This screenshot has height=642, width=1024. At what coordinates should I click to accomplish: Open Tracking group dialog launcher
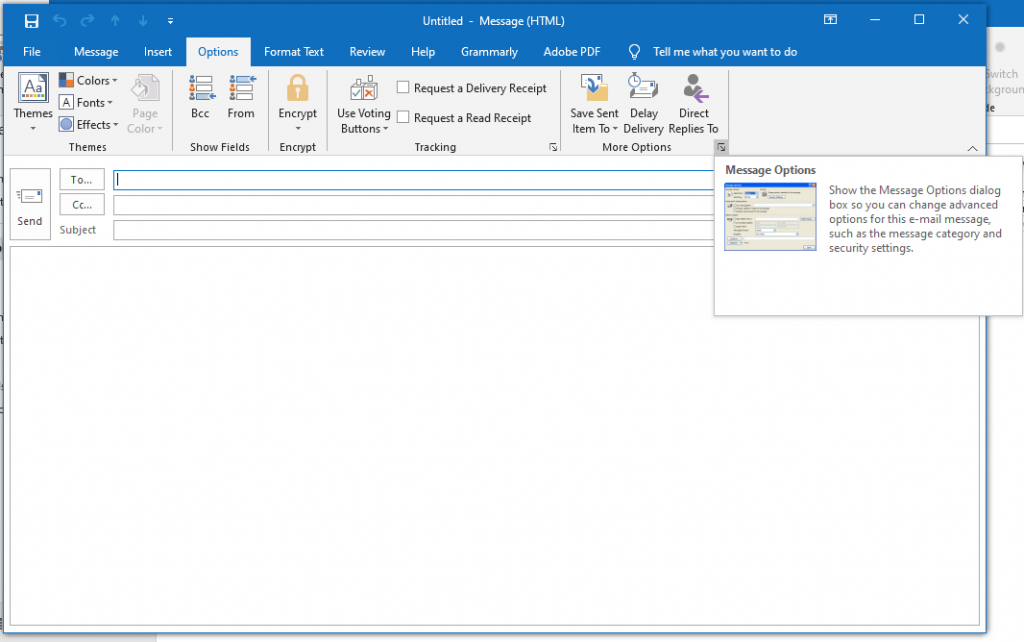553,148
